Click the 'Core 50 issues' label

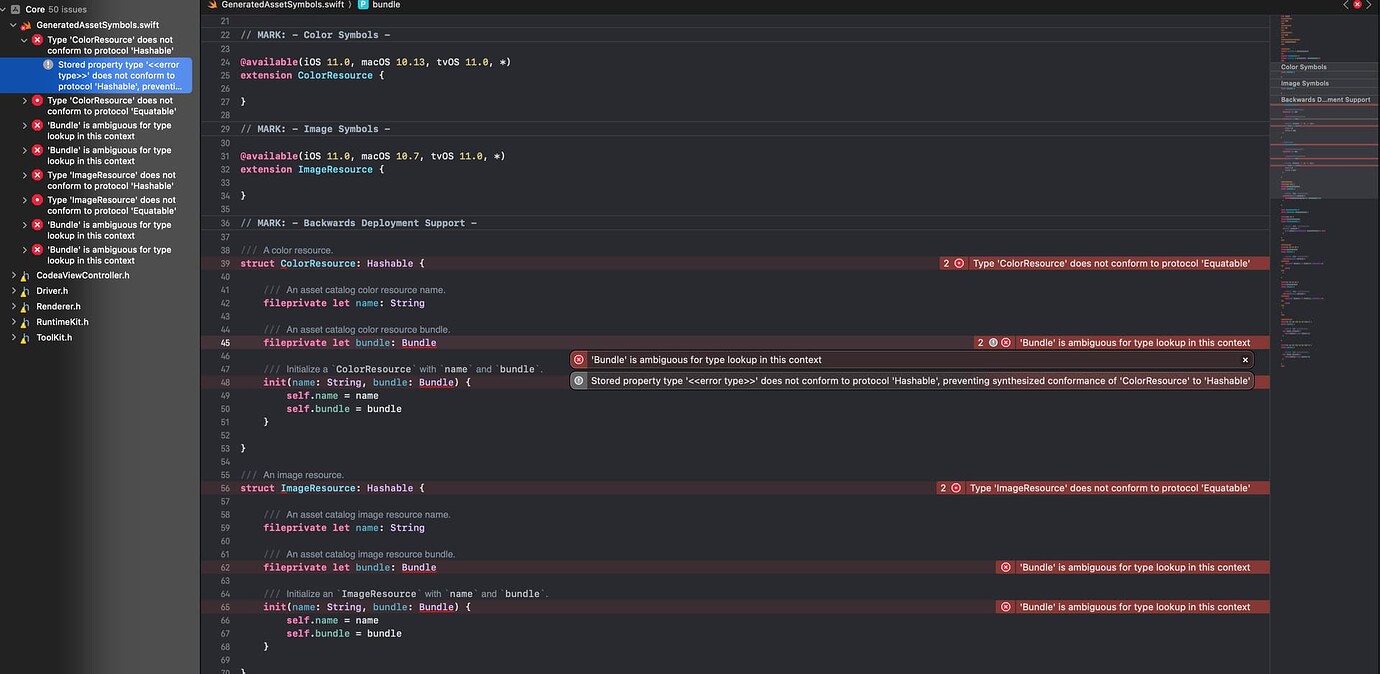click(56, 9)
